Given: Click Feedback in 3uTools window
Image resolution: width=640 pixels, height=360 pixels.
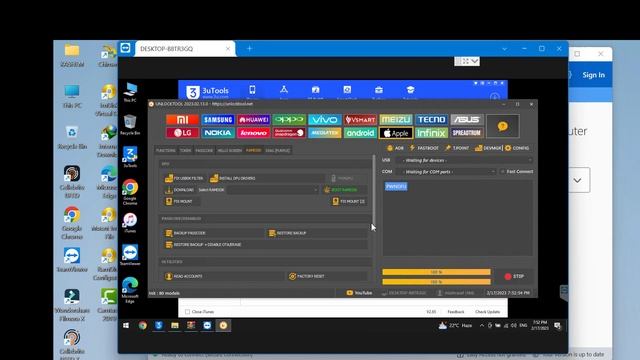Looking at the screenshot, I should point(456,312).
